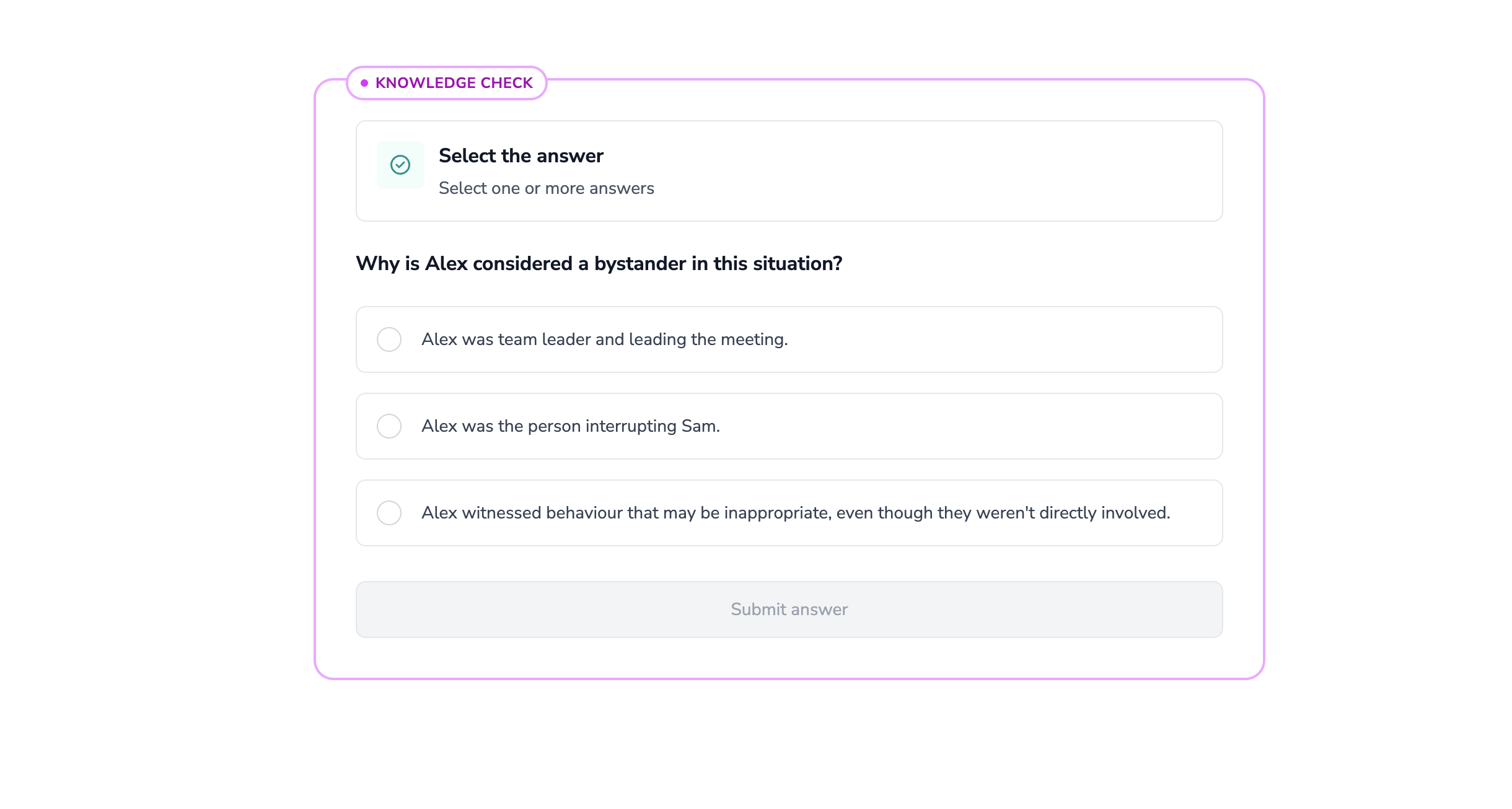Image resolution: width=1512 pixels, height=809 pixels.
Task: Click 'Select one or more answers' hint text
Action: (547, 188)
